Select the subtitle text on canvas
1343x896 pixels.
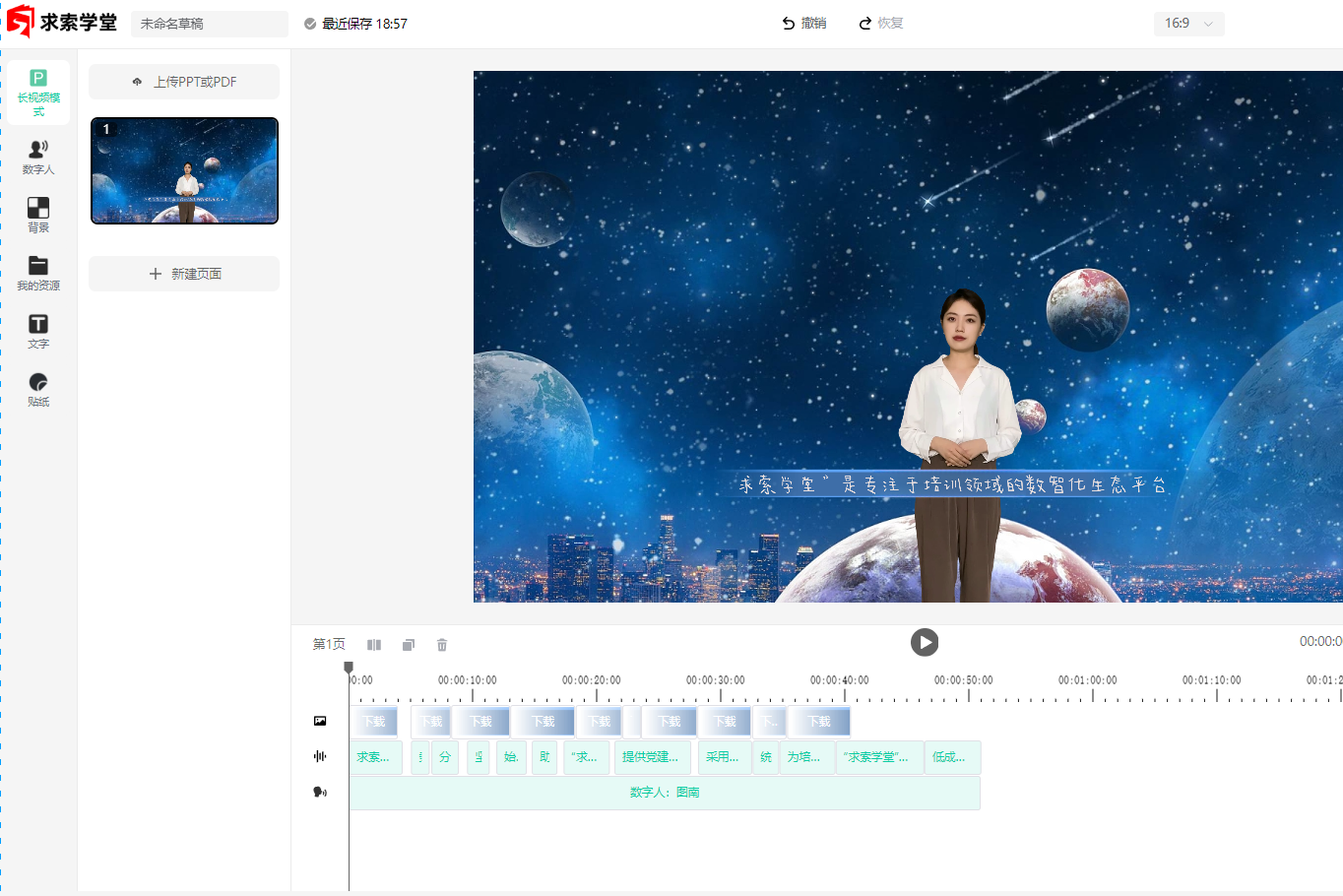pyautogui.click(x=952, y=484)
